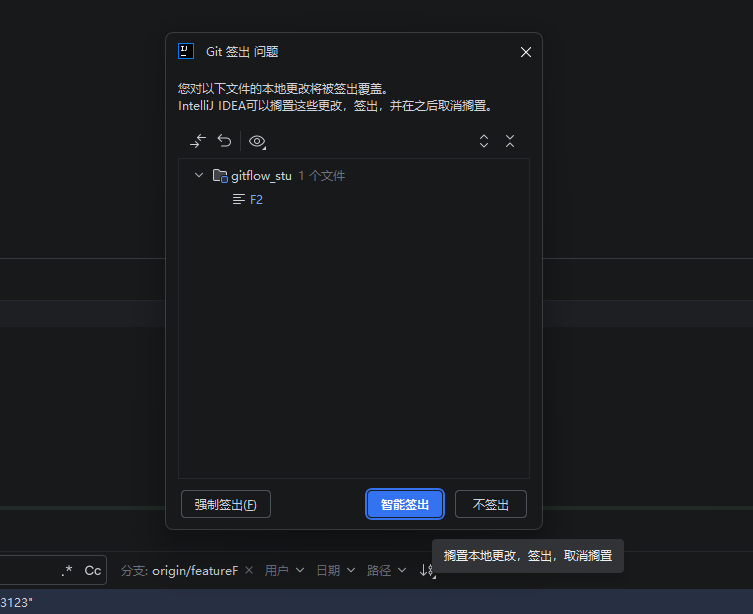Open the 用户 filter dropdown
Screen dimensions: 753x614
click(284, 570)
